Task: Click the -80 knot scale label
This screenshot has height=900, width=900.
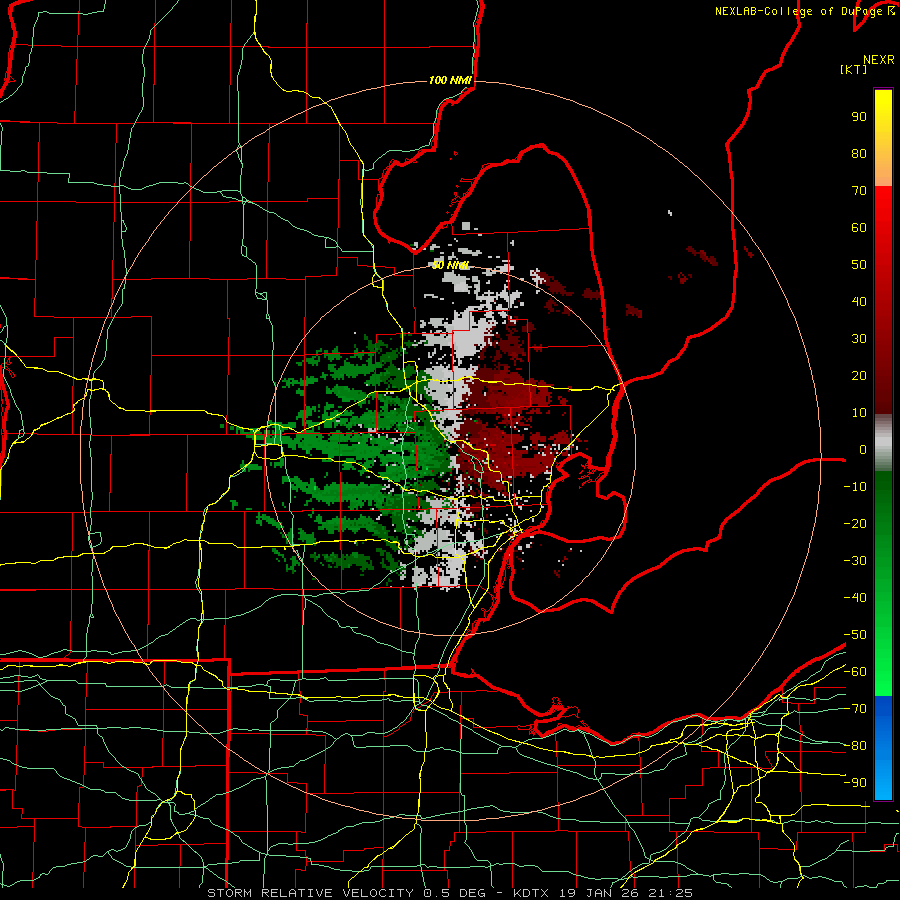Action: pos(855,746)
